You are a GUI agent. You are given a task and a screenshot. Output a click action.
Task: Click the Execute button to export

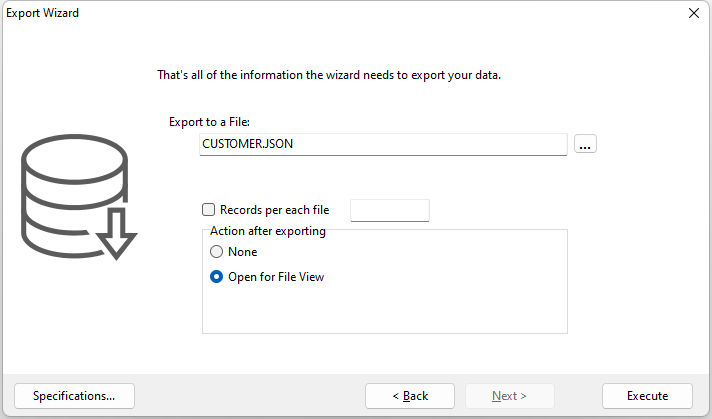point(647,396)
